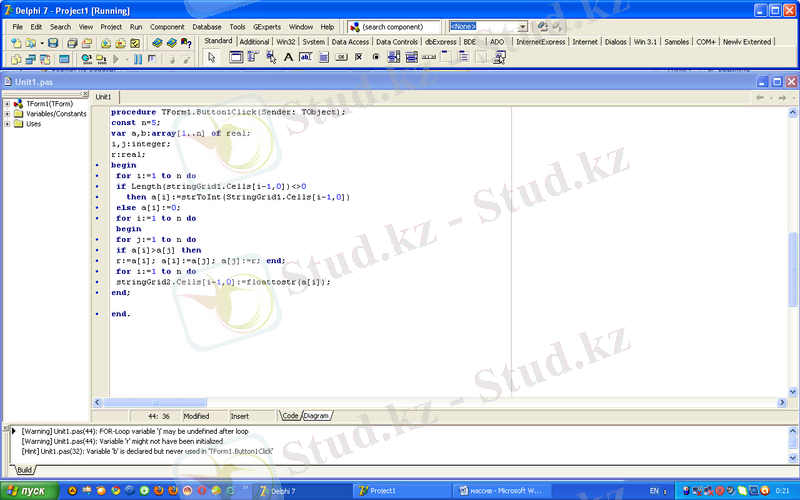
Task: Click the View Unit toolbar icon
Action: pos(16,59)
